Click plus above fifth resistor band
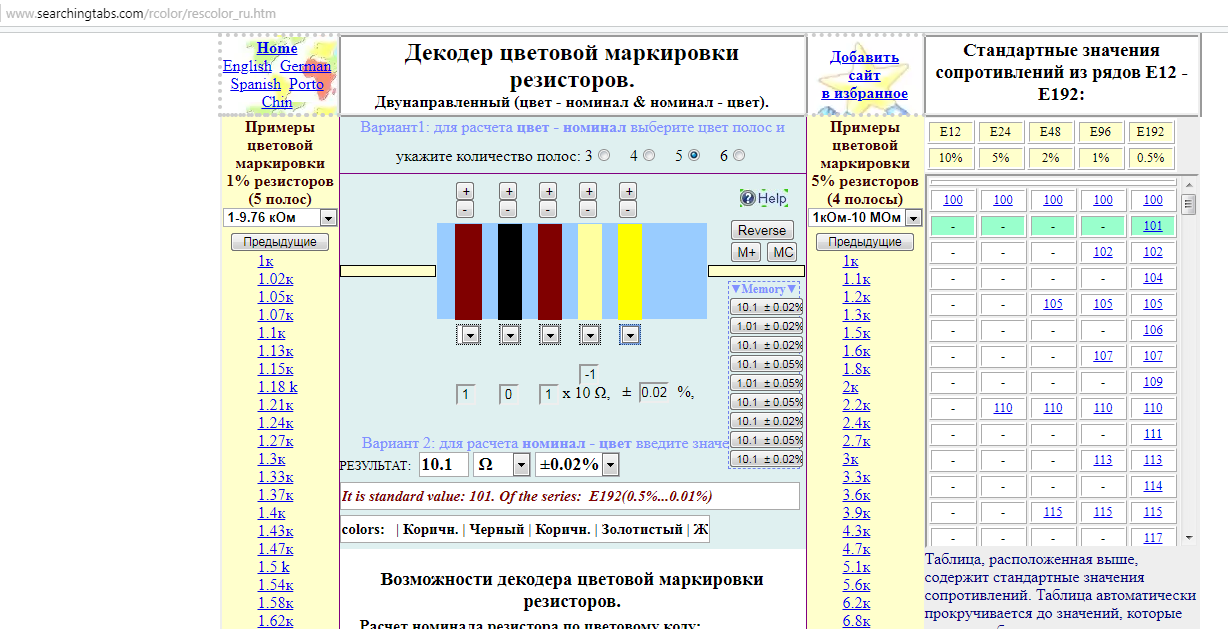This screenshot has width=1228, height=629. [x=628, y=191]
